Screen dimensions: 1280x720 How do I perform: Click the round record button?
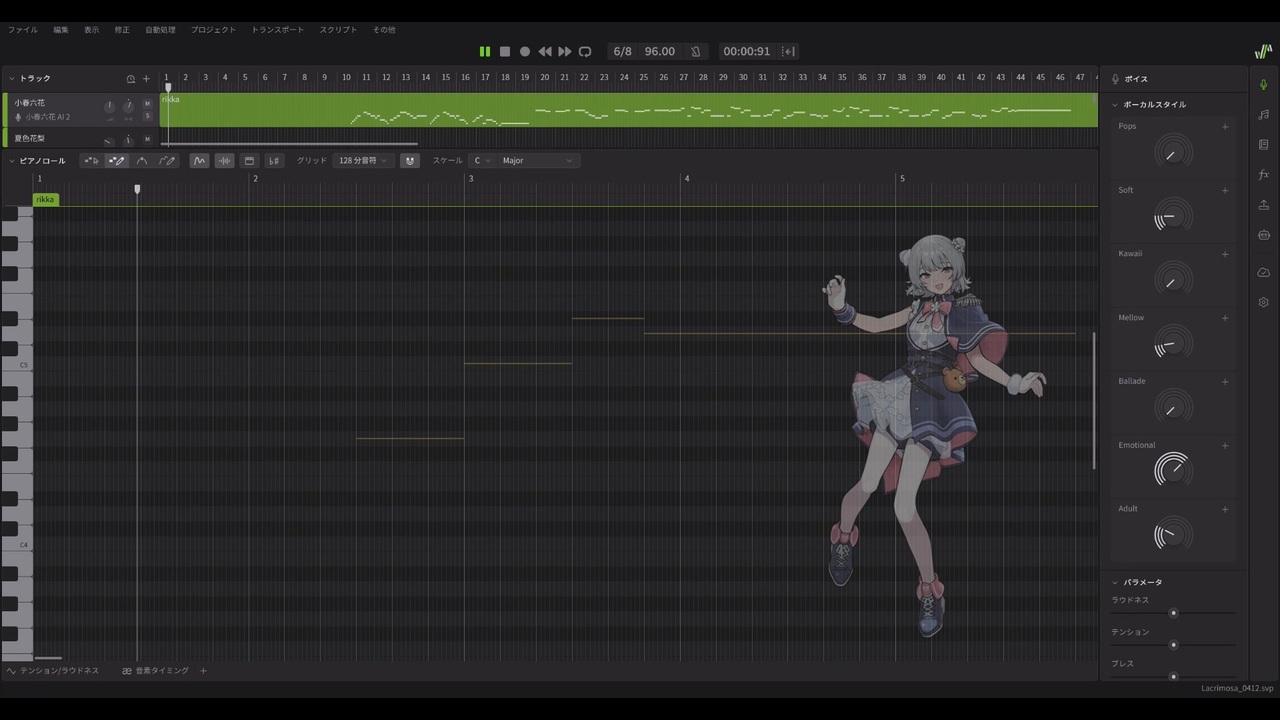[x=525, y=51]
